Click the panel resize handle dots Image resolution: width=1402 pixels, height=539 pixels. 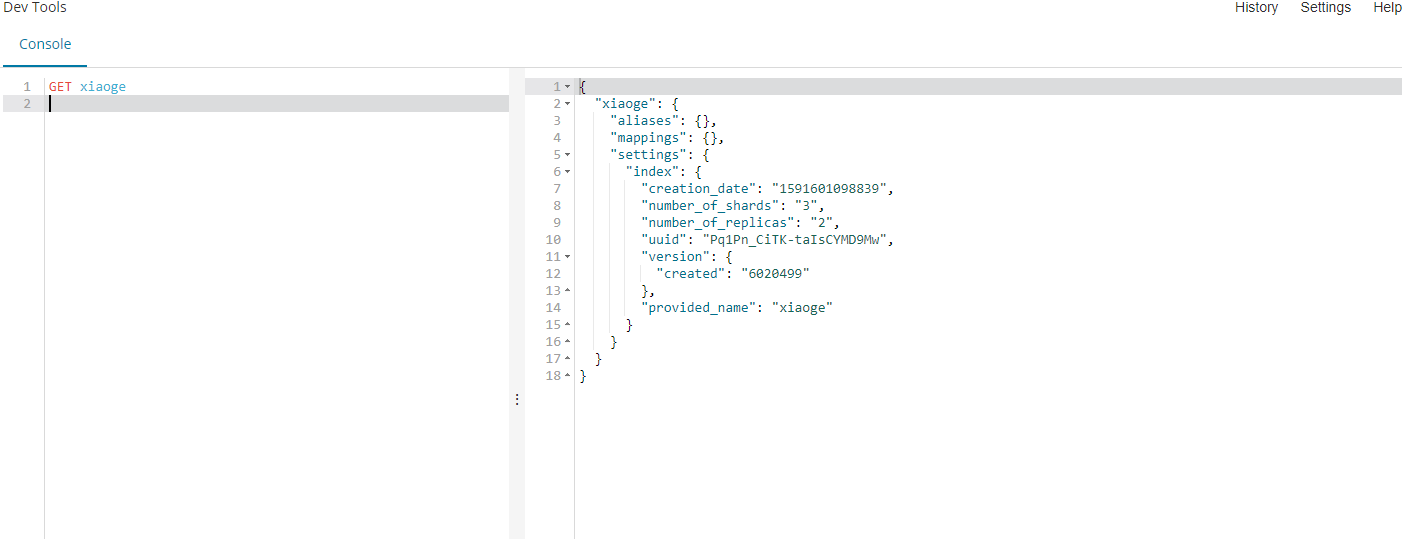tap(517, 399)
